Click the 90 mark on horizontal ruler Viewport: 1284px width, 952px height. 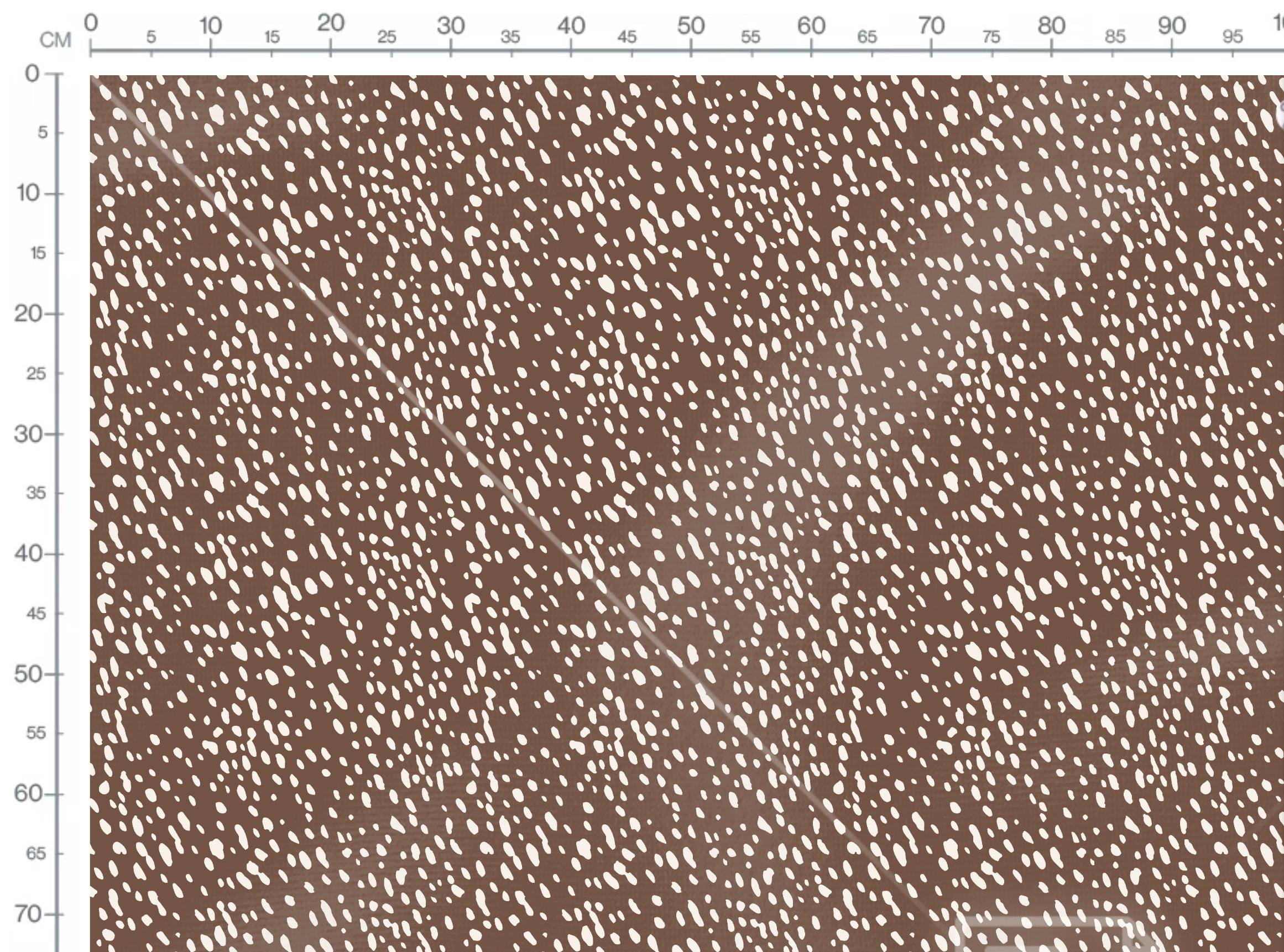click(1172, 26)
